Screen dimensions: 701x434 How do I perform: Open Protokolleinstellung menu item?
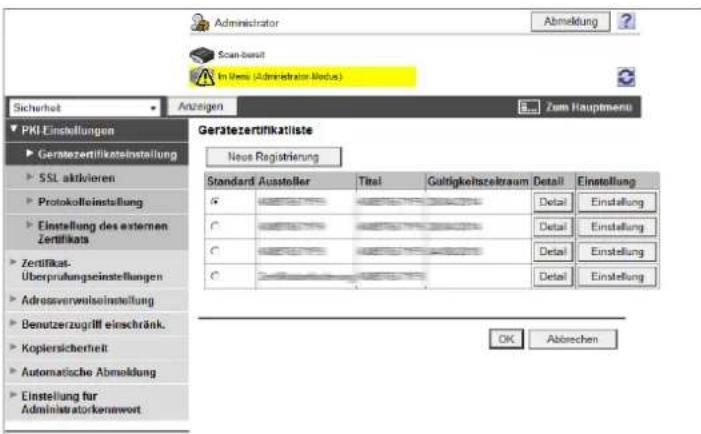[96, 202]
